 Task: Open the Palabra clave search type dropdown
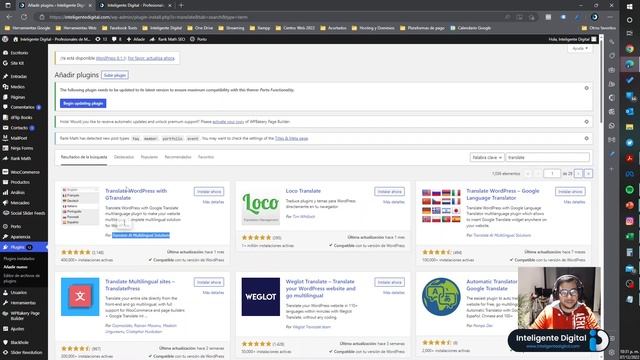(x=487, y=157)
